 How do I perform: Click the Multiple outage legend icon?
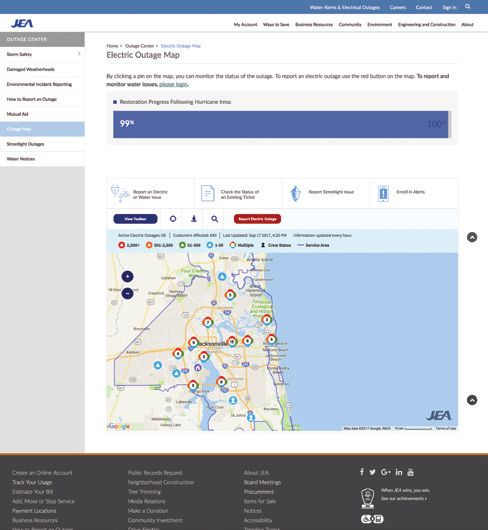[x=233, y=245]
